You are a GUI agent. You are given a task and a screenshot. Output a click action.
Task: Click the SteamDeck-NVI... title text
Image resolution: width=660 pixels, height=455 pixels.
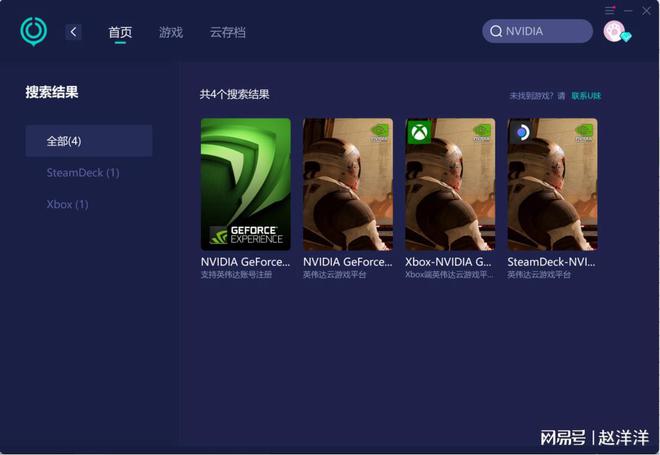[x=551, y=262]
